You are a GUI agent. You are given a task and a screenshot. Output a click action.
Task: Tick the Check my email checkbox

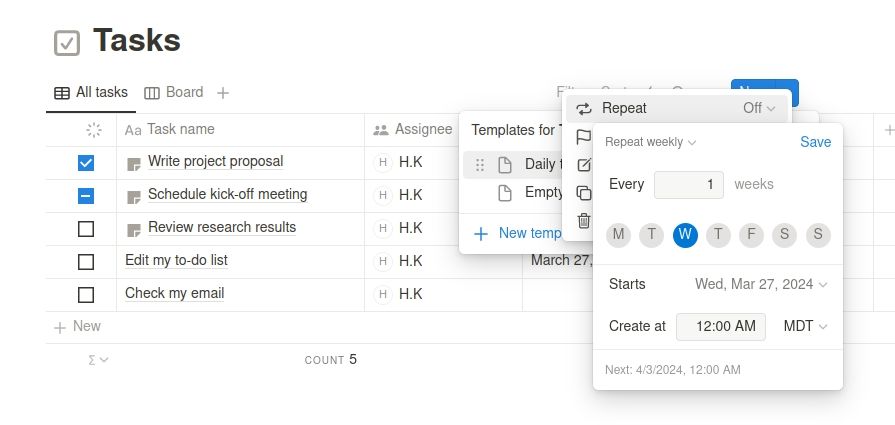point(86,294)
